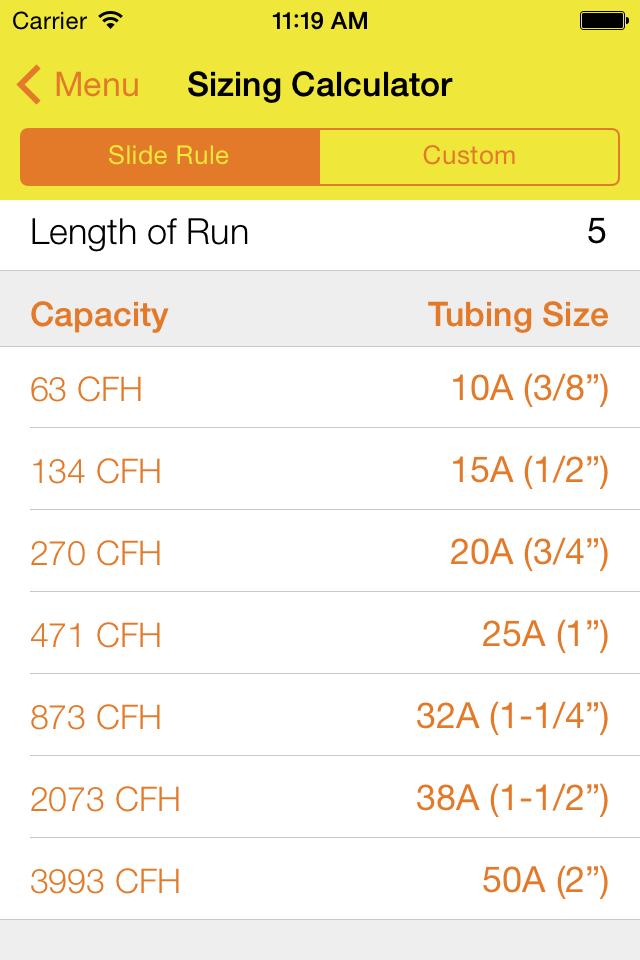Edit the Length of Run value 5
The height and width of the screenshot is (960, 640).
pyautogui.click(x=597, y=232)
